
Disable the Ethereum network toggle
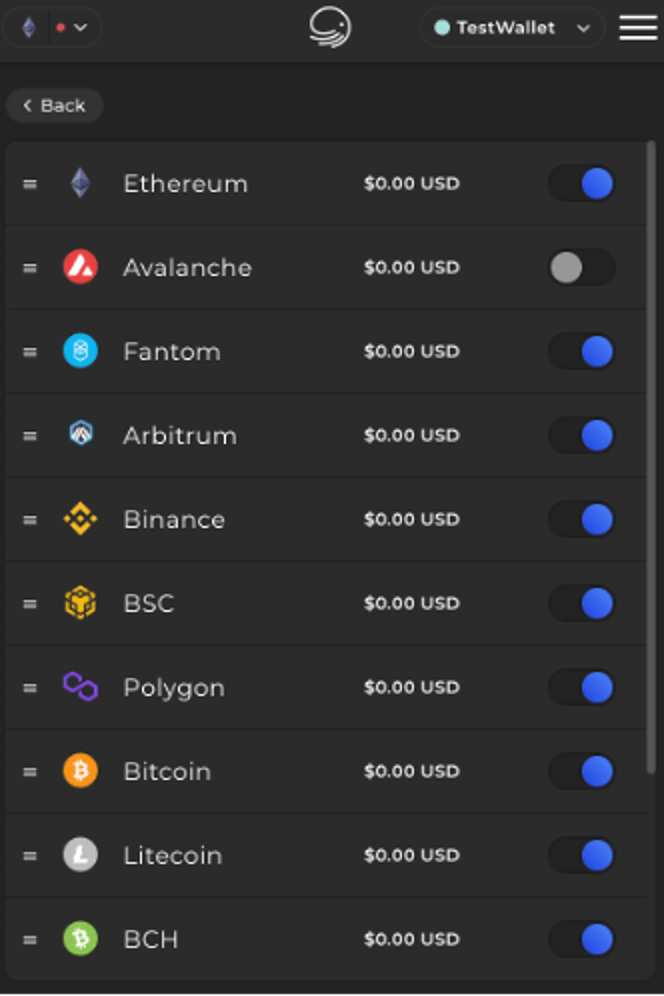[x=581, y=184]
